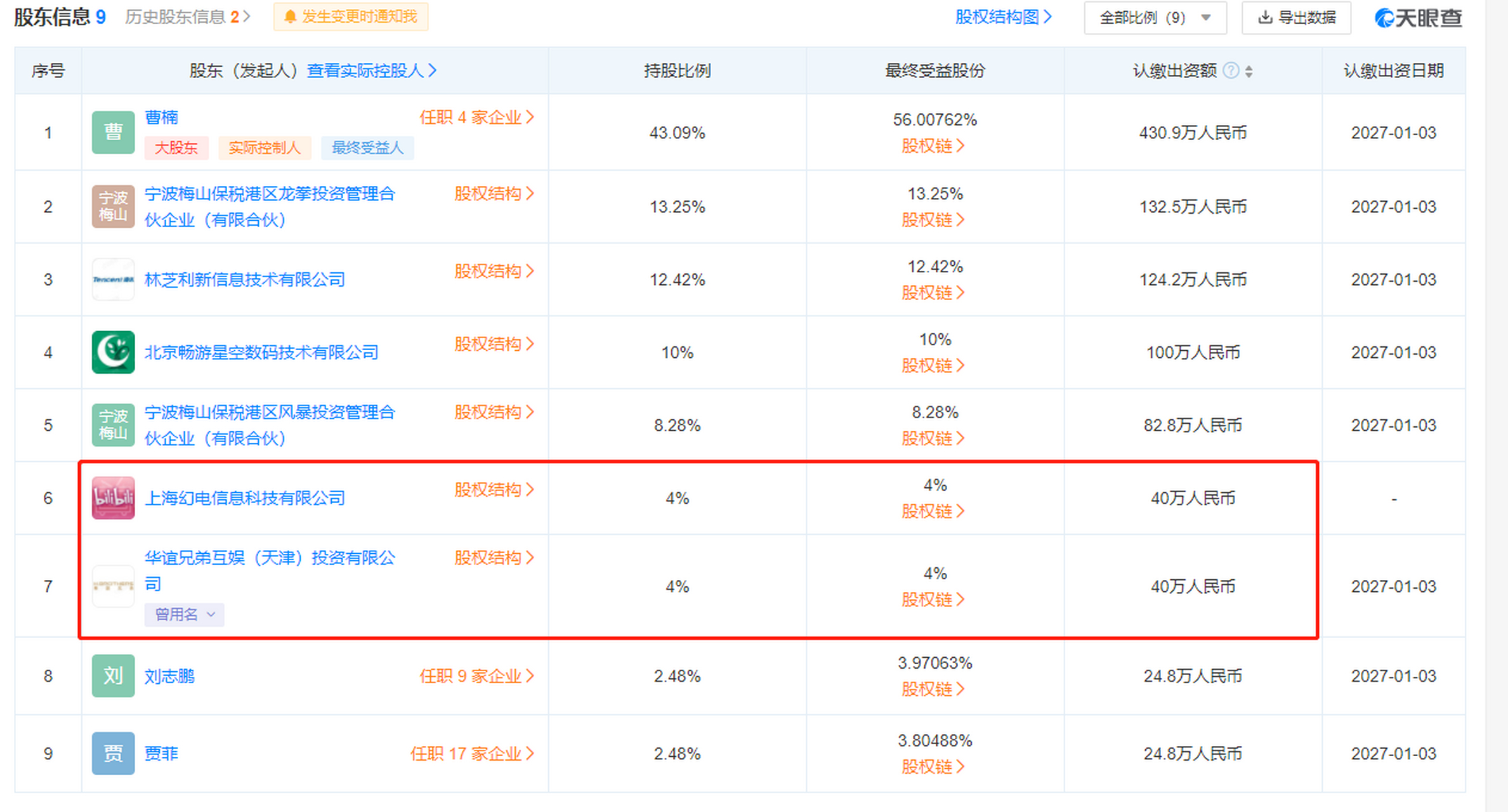Click the 天眼查 logo in top right corner
Screen dimensions: 1508x812
point(1419,18)
